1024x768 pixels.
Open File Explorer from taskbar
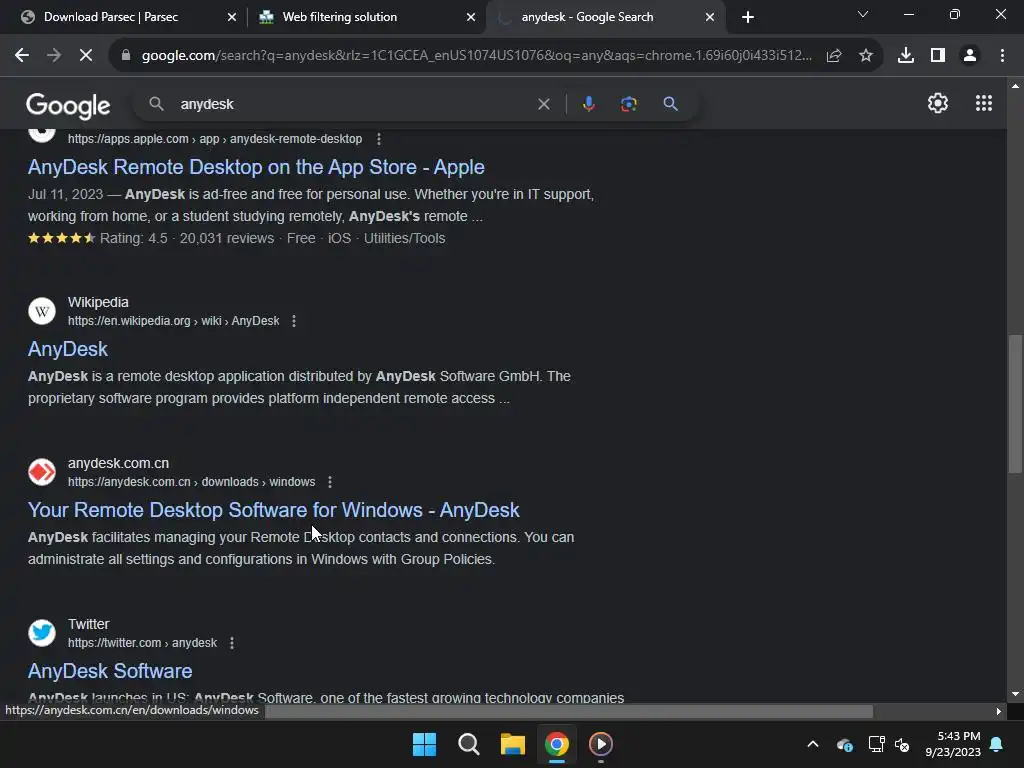pos(513,744)
